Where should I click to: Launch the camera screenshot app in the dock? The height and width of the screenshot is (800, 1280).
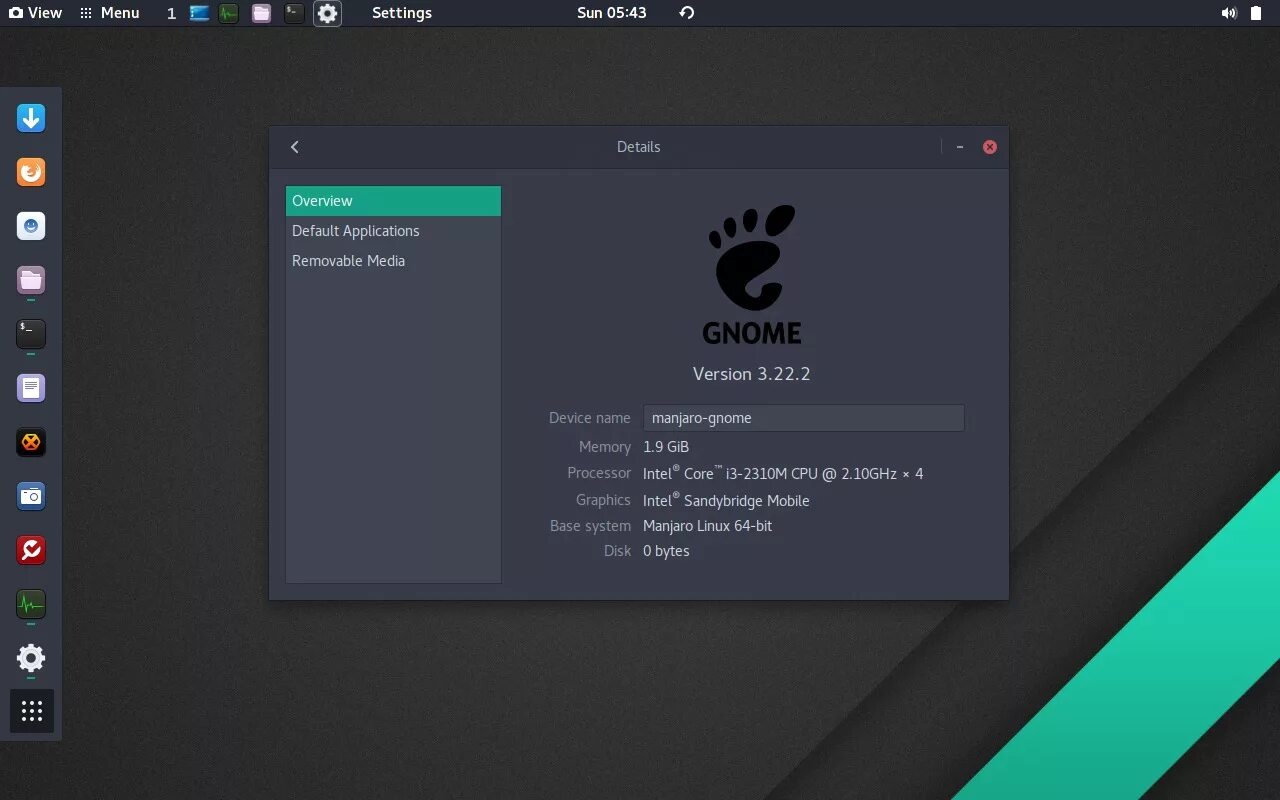(31, 496)
